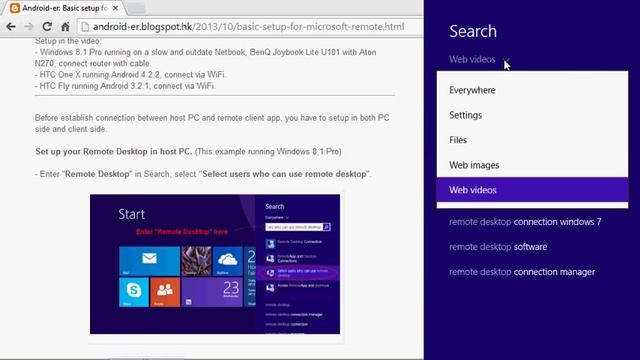Open the Start screen screenshot image
Screen dimensions: 640x360
click(x=215, y=264)
